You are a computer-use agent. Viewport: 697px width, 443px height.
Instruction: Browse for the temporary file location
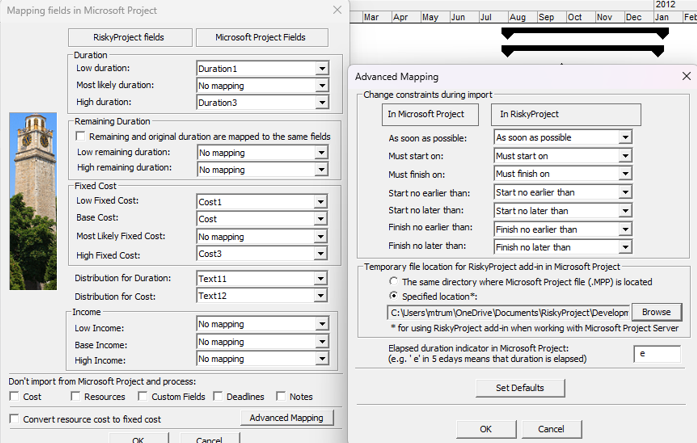[657, 312]
